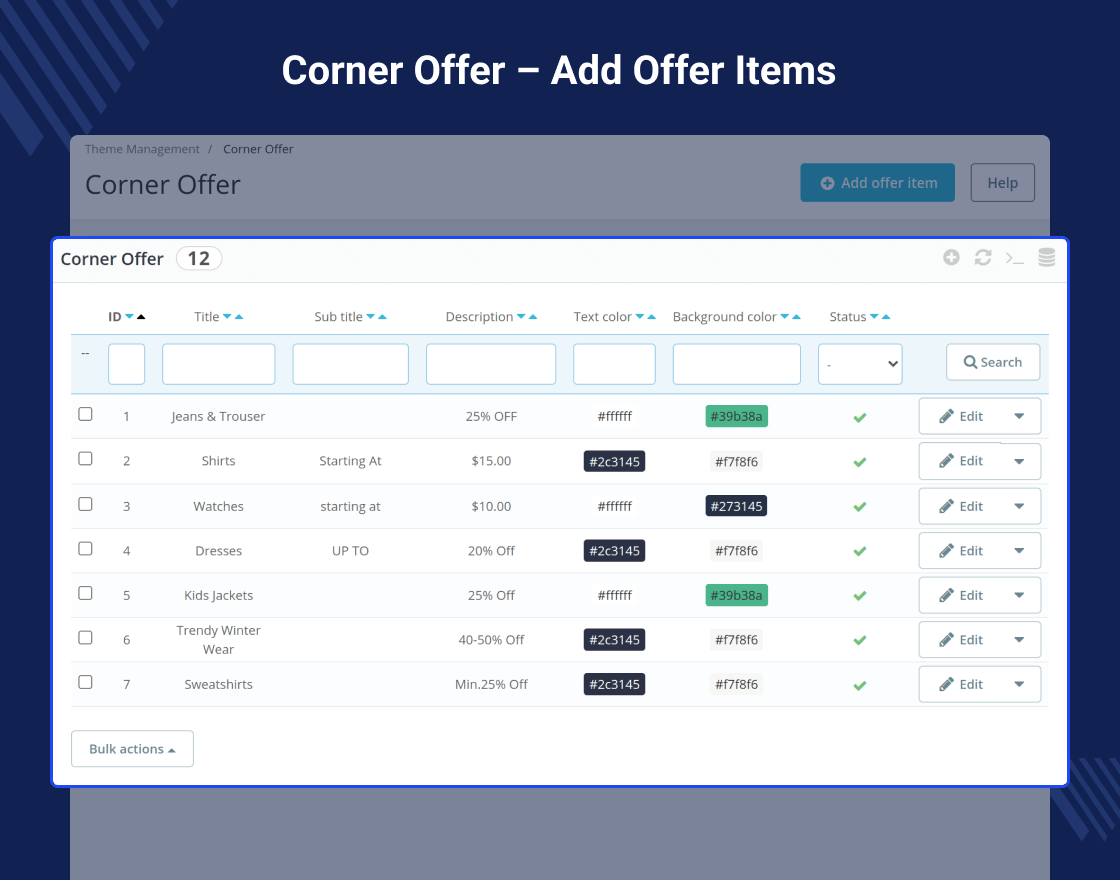Check the box for Kids Jackets row
The image size is (1120, 880).
click(85, 593)
